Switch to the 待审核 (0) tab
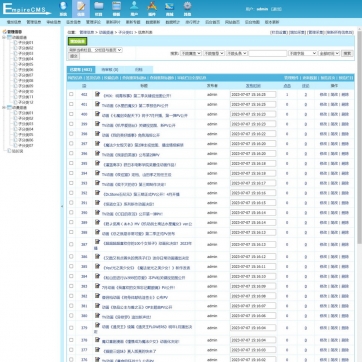The height and width of the screenshot is (362, 362). click(x=110, y=70)
